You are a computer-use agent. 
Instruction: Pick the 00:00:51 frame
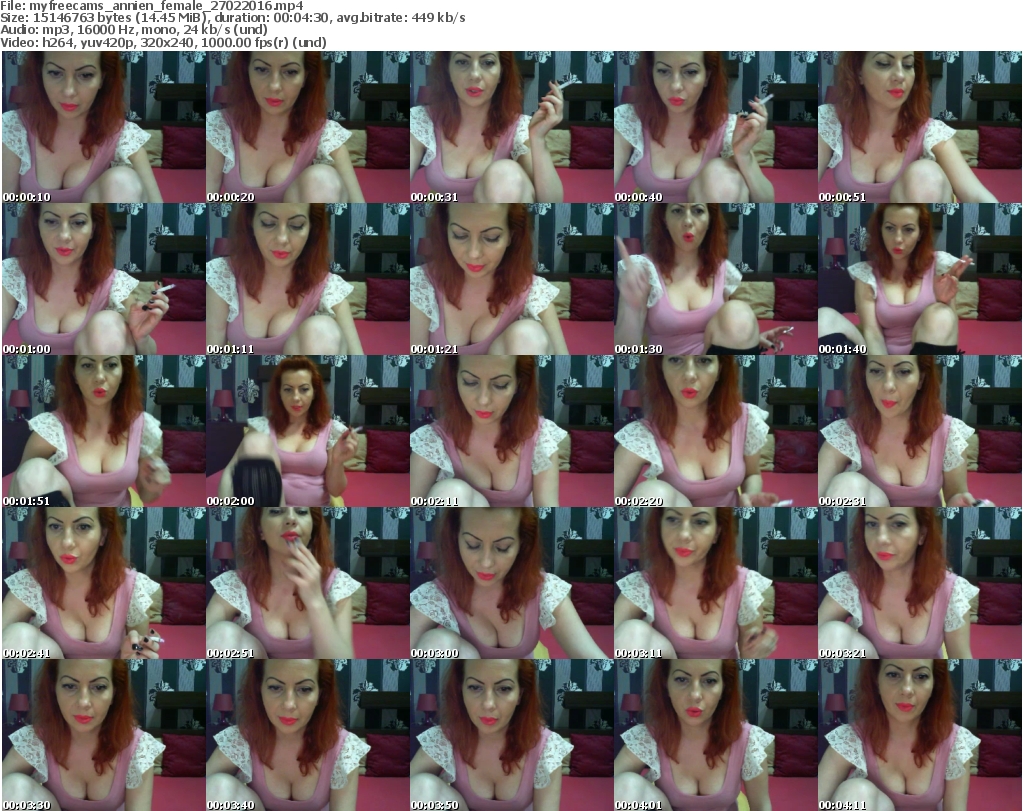click(x=920, y=127)
